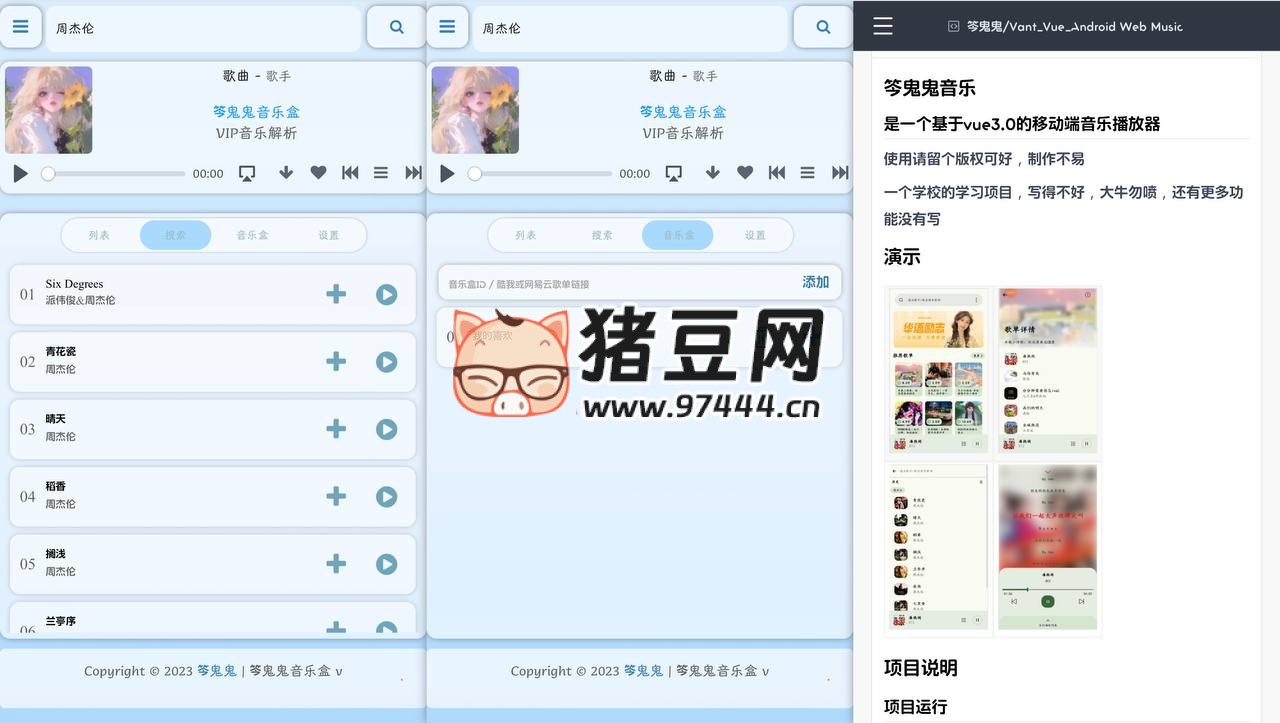1280x723 pixels.
Task: Open the hamburger menu on the left player
Action: pos(21,27)
